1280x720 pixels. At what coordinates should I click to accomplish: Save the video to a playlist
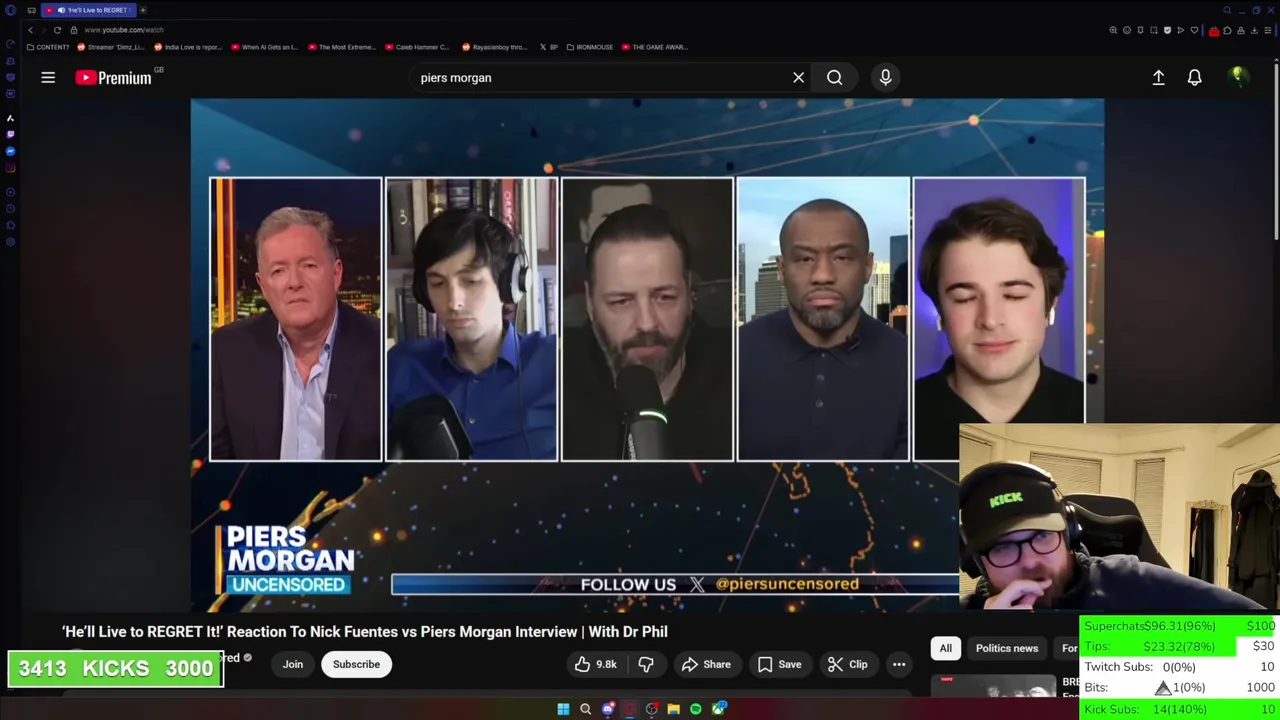(779, 664)
